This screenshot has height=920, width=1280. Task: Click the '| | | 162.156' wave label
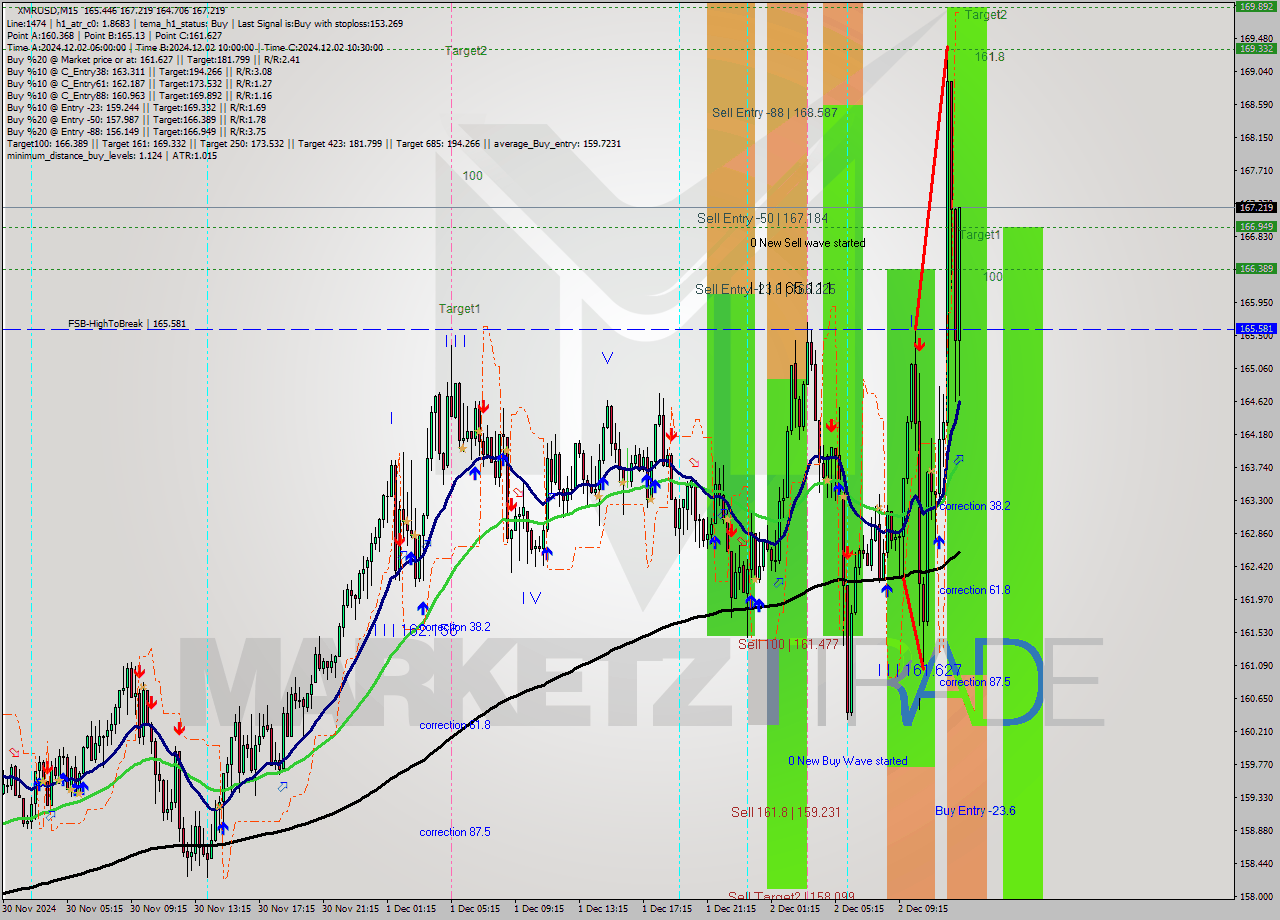point(415,630)
